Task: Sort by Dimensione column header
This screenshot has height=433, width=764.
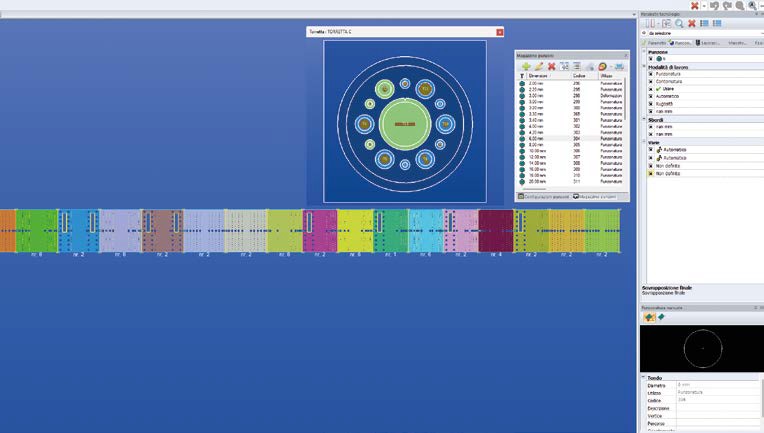Action: (x=549, y=76)
